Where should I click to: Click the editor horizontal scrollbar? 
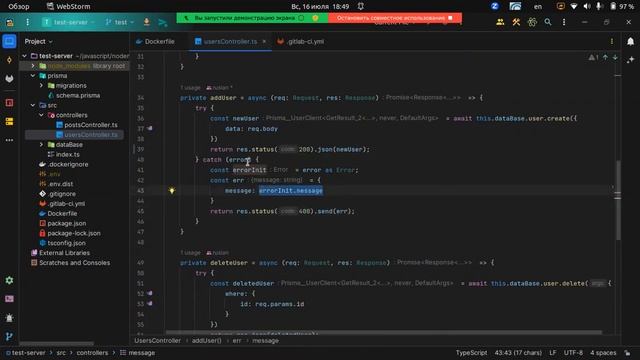pos(384,333)
